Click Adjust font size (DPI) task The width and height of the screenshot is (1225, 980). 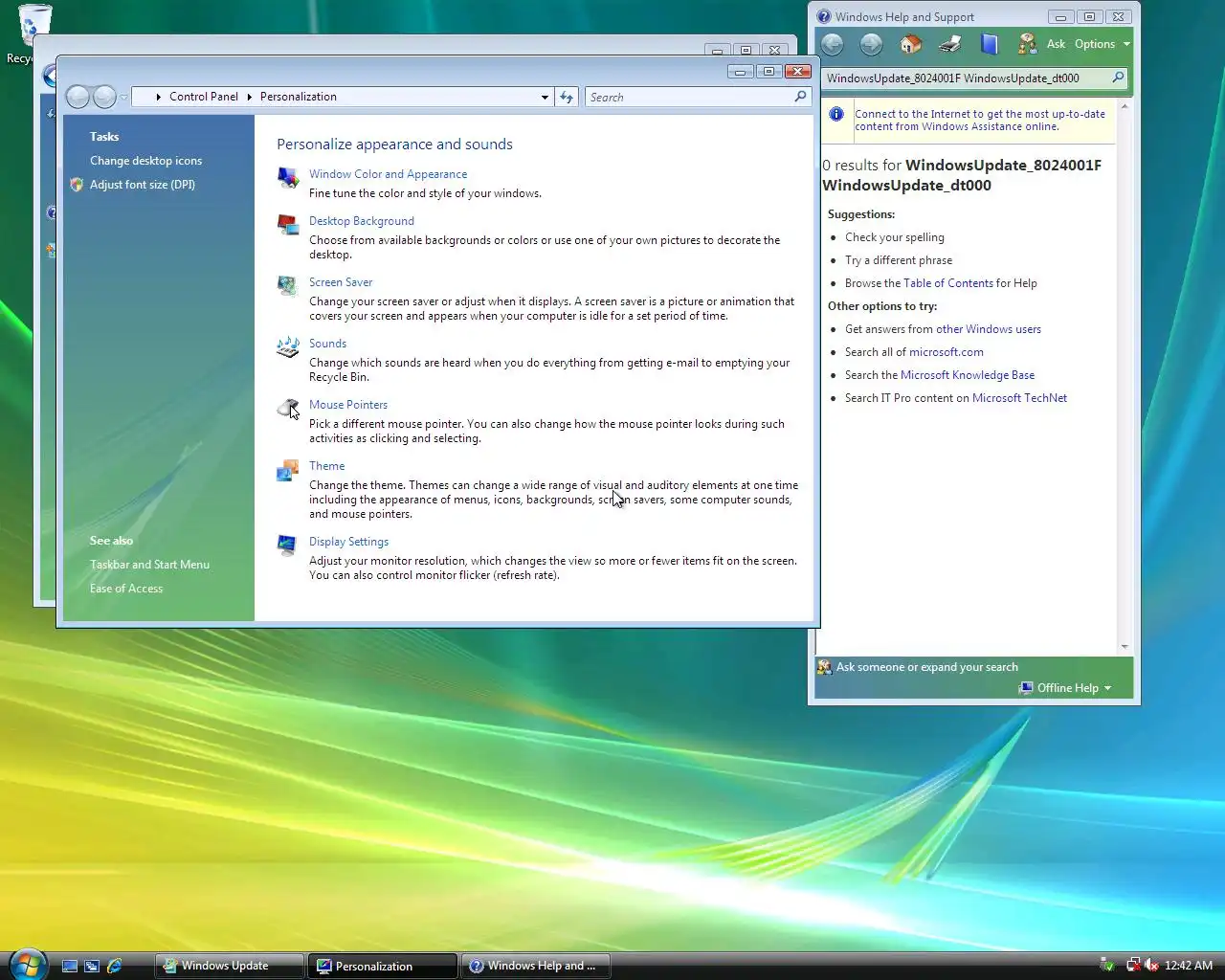coord(143,185)
